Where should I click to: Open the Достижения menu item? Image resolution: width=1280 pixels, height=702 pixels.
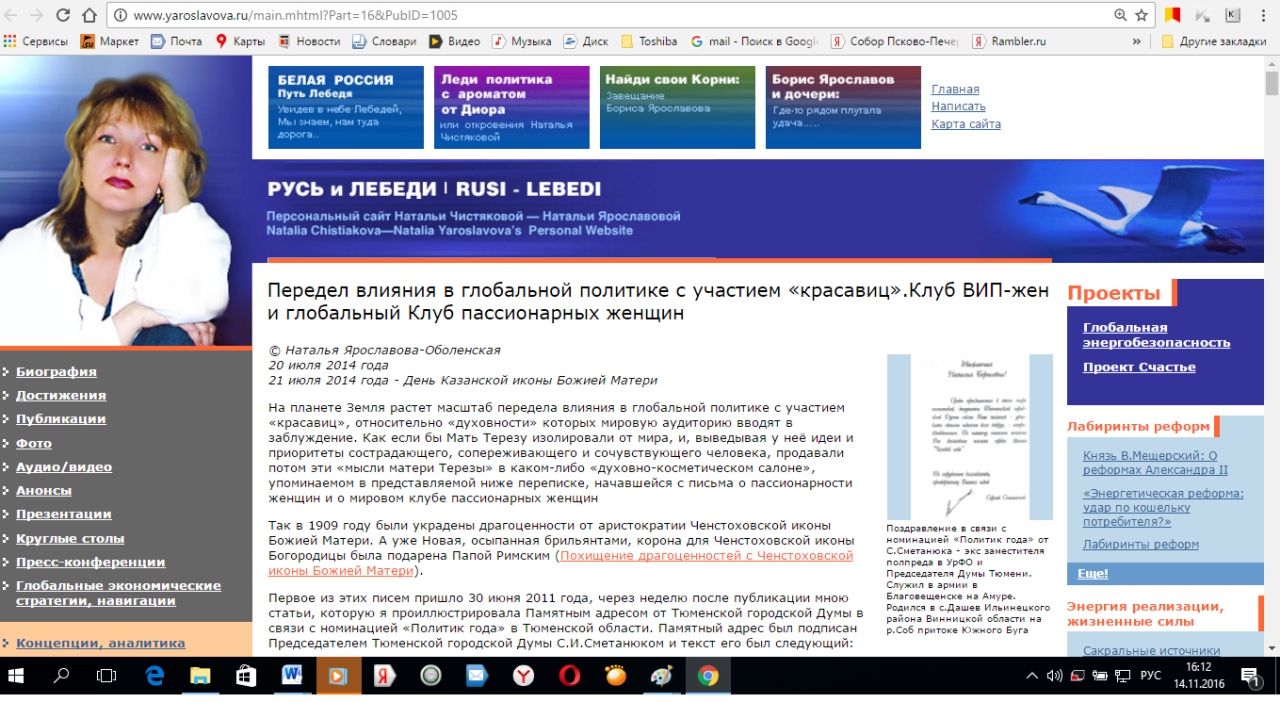point(61,395)
